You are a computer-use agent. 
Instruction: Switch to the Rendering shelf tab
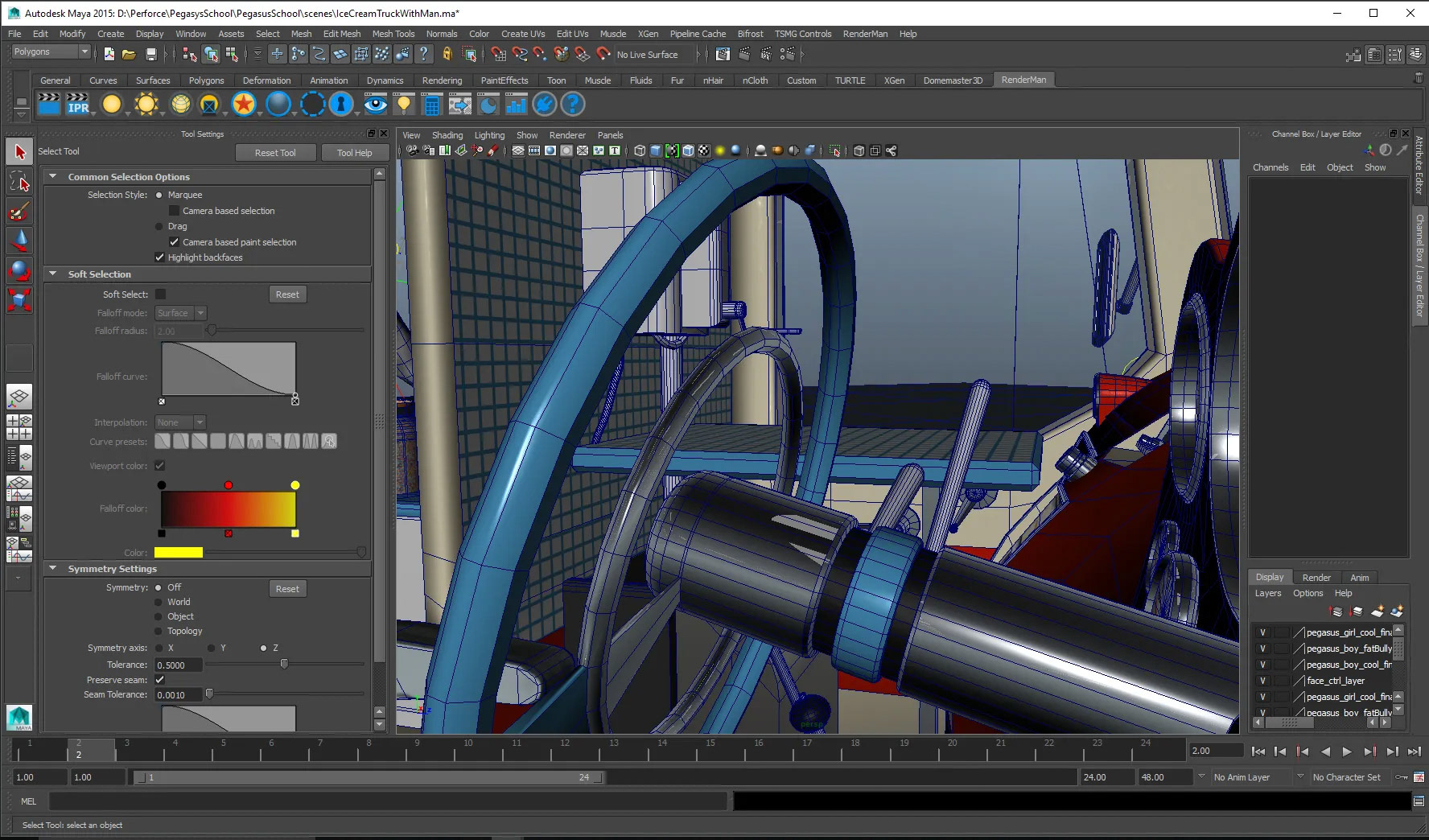pyautogui.click(x=442, y=80)
